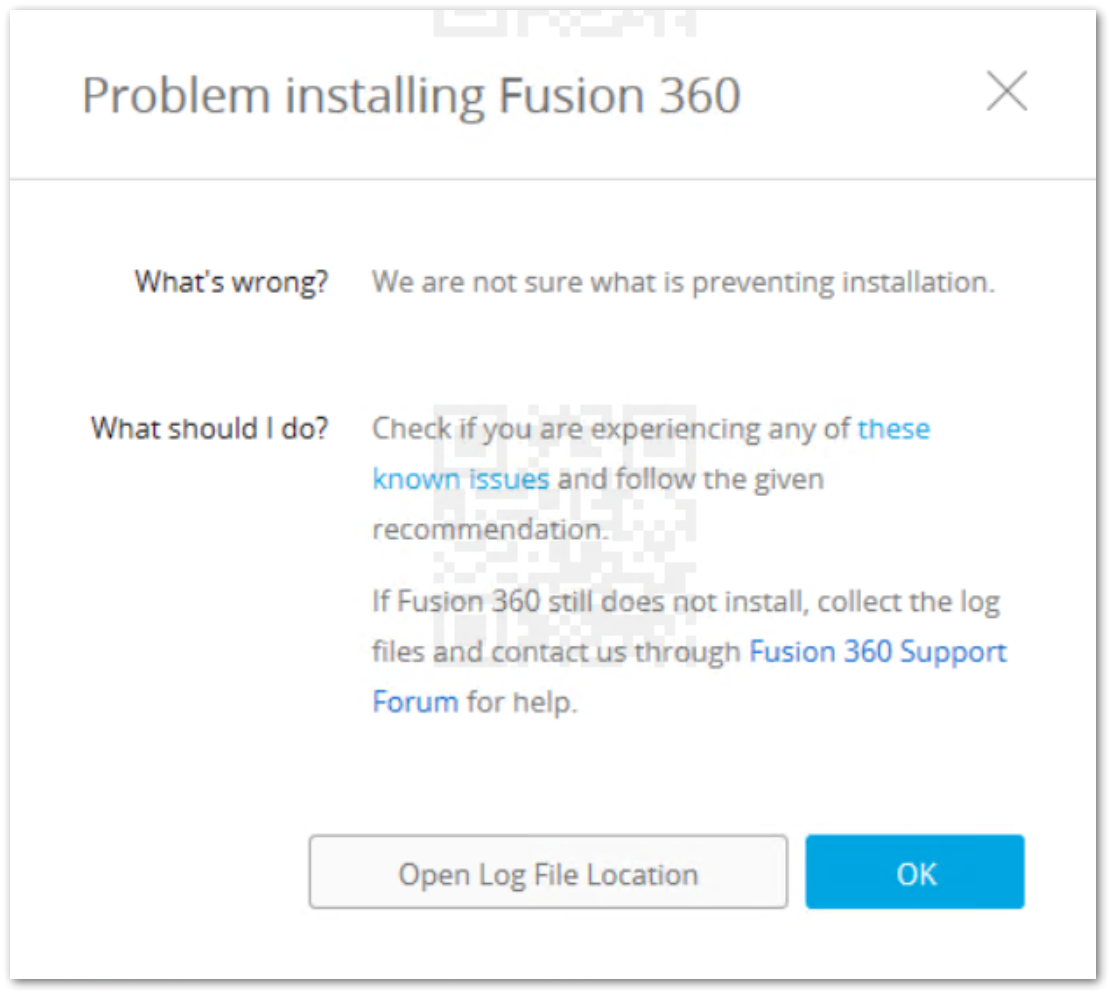Click the word "recommendation."

(x=490, y=529)
